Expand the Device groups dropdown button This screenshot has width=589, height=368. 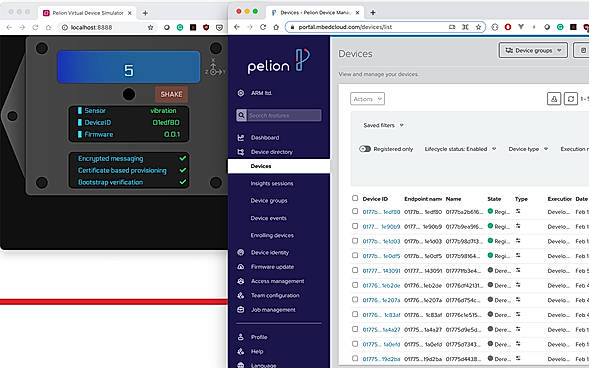pyautogui.click(x=533, y=50)
